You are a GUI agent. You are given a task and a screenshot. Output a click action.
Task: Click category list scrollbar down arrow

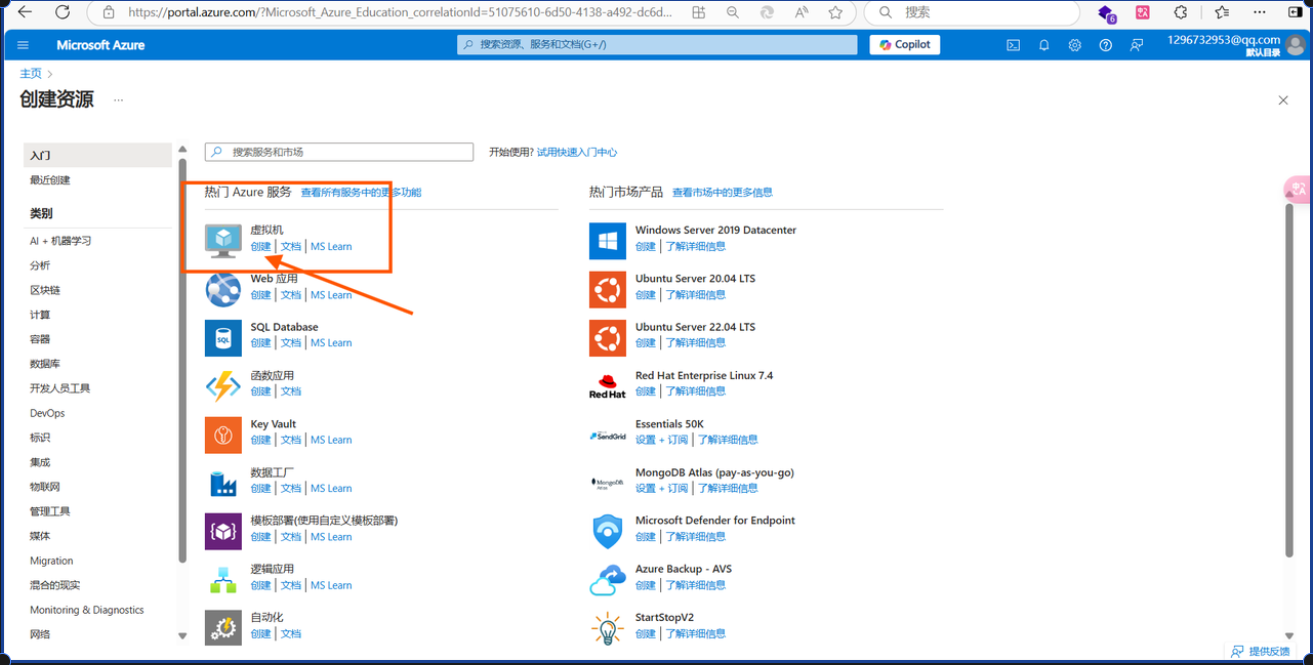(182, 635)
